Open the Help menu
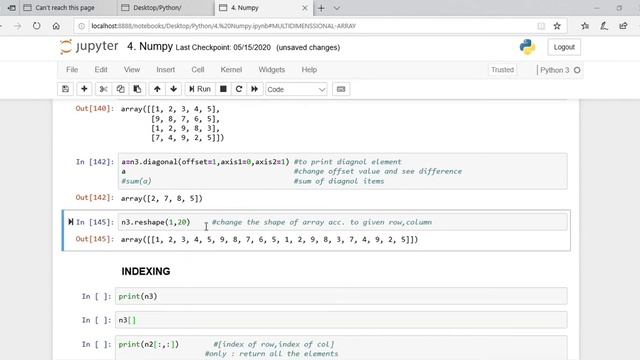This screenshot has width=640, height=360. pyautogui.click(x=309, y=70)
